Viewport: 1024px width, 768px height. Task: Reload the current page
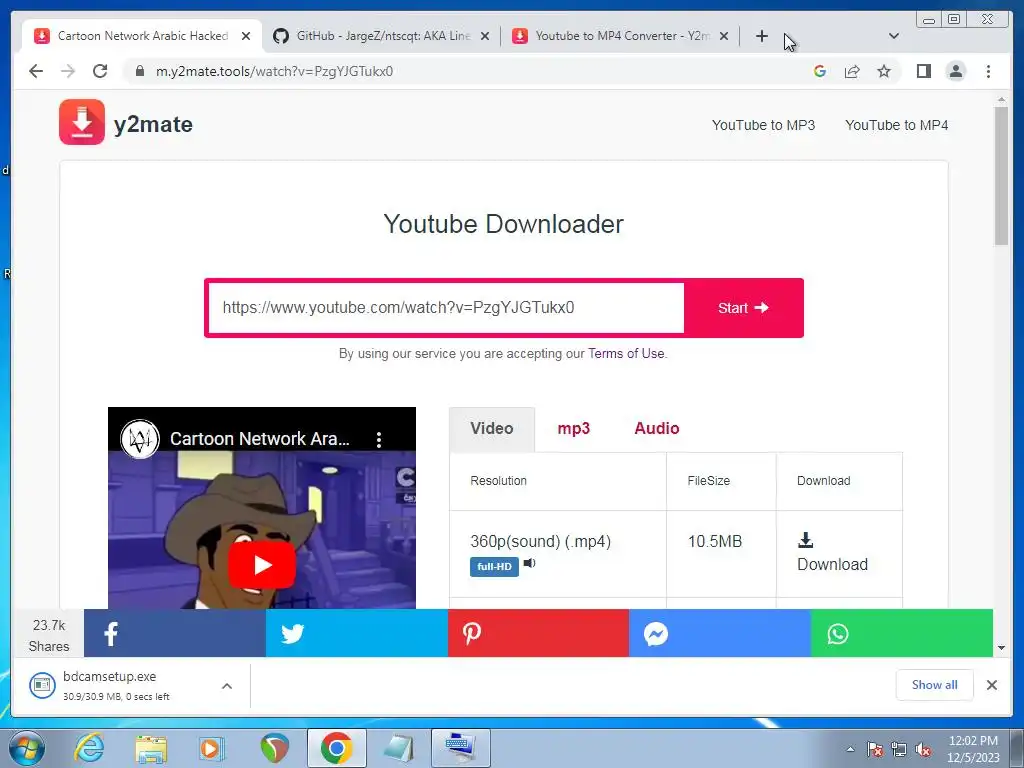[100, 71]
